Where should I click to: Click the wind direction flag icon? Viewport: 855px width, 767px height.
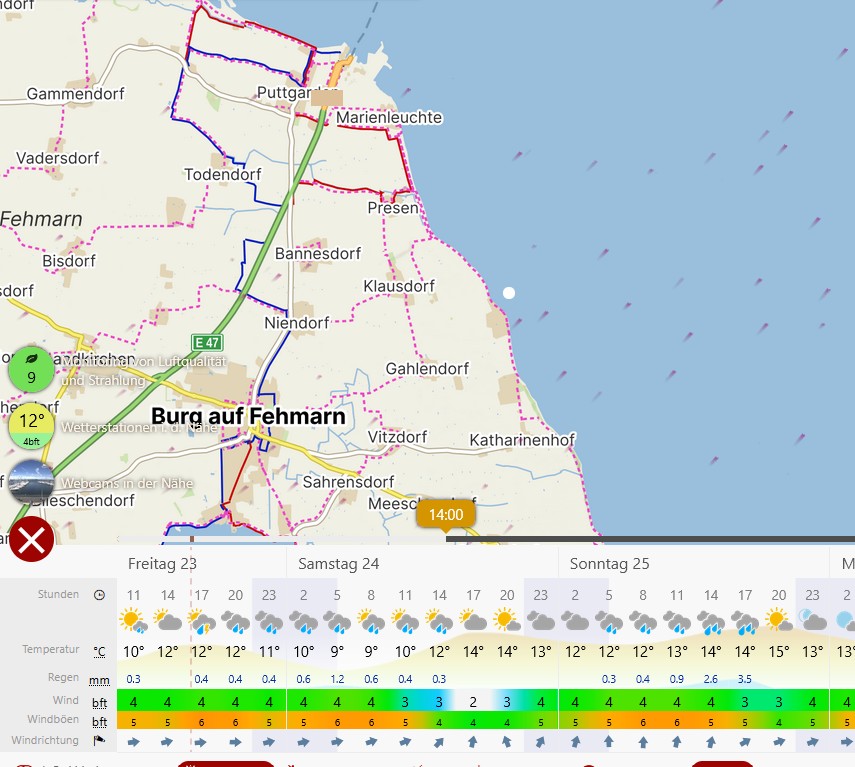pos(99,741)
